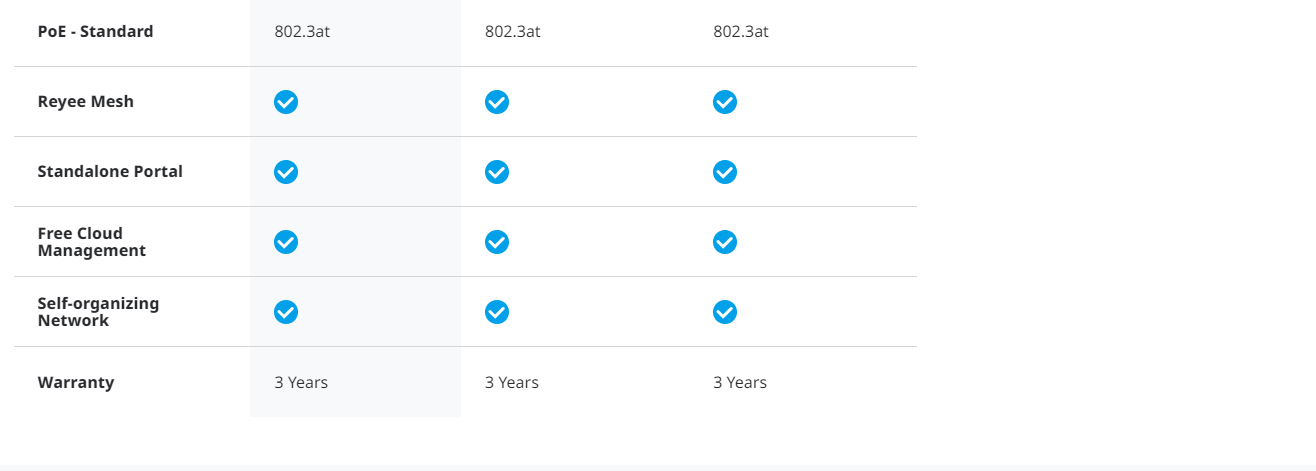The height and width of the screenshot is (471, 1316).
Task: Click the Reyee Mesh row label
Action: point(86,102)
